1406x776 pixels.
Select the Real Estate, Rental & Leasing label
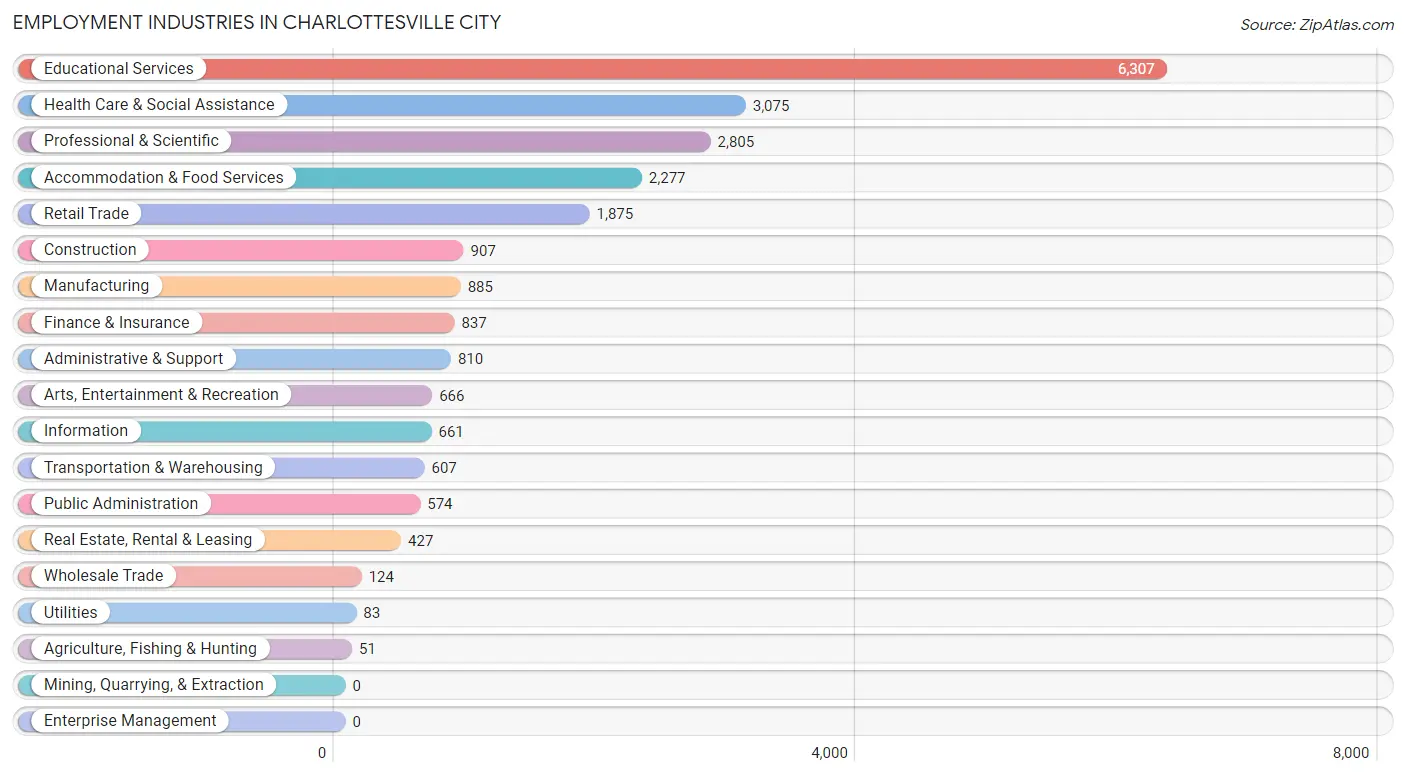148,539
